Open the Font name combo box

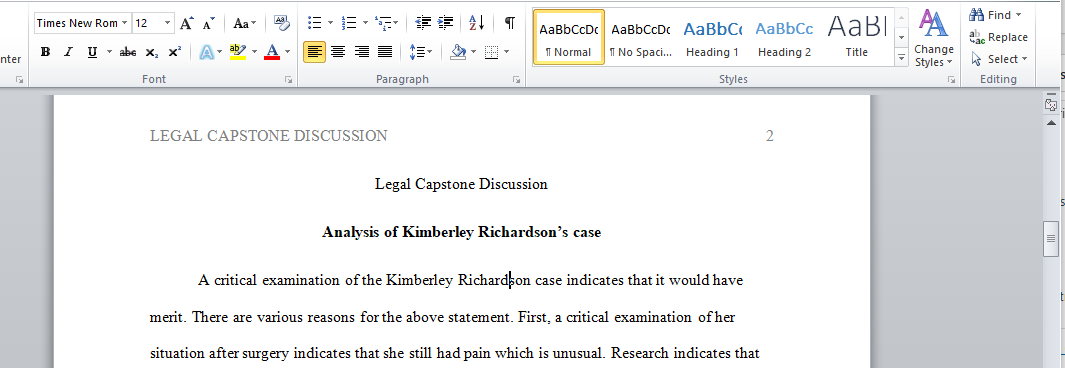83,23
